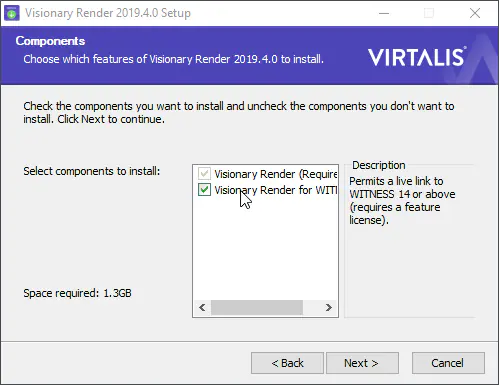Minimize the setup window
Screen dimensions: 499x385
tap(384, 13)
